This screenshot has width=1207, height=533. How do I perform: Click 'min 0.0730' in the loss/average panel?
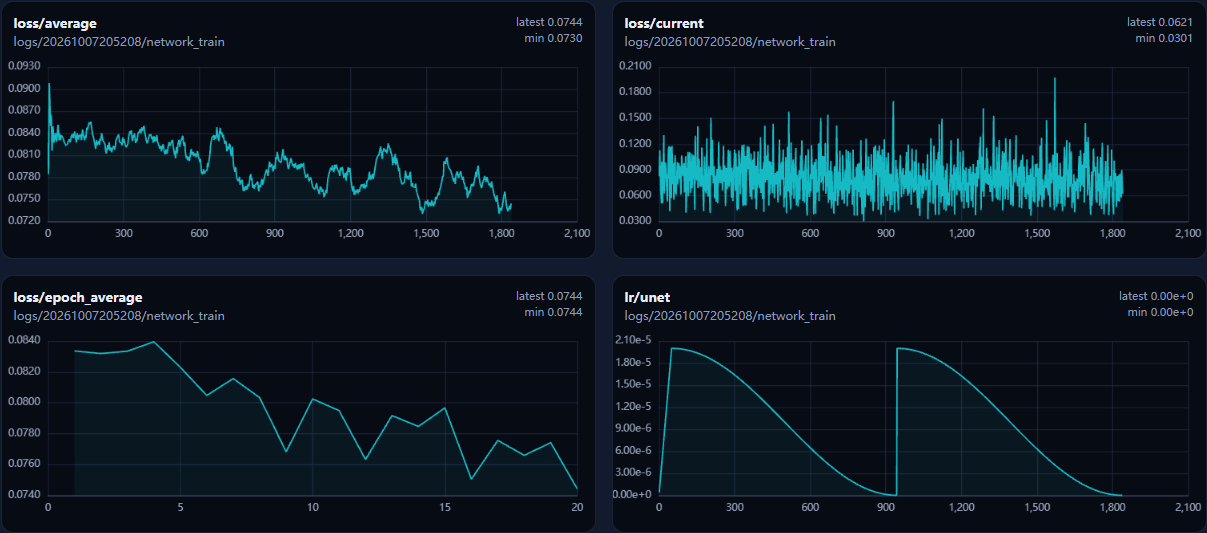(x=553, y=38)
